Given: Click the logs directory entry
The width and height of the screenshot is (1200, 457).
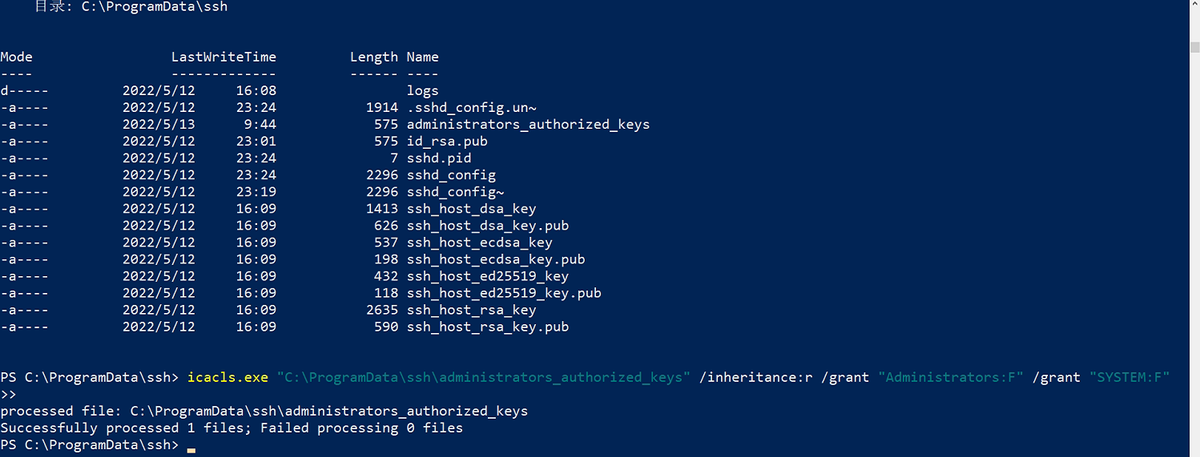Looking at the screenshot, I should point(423,91).
